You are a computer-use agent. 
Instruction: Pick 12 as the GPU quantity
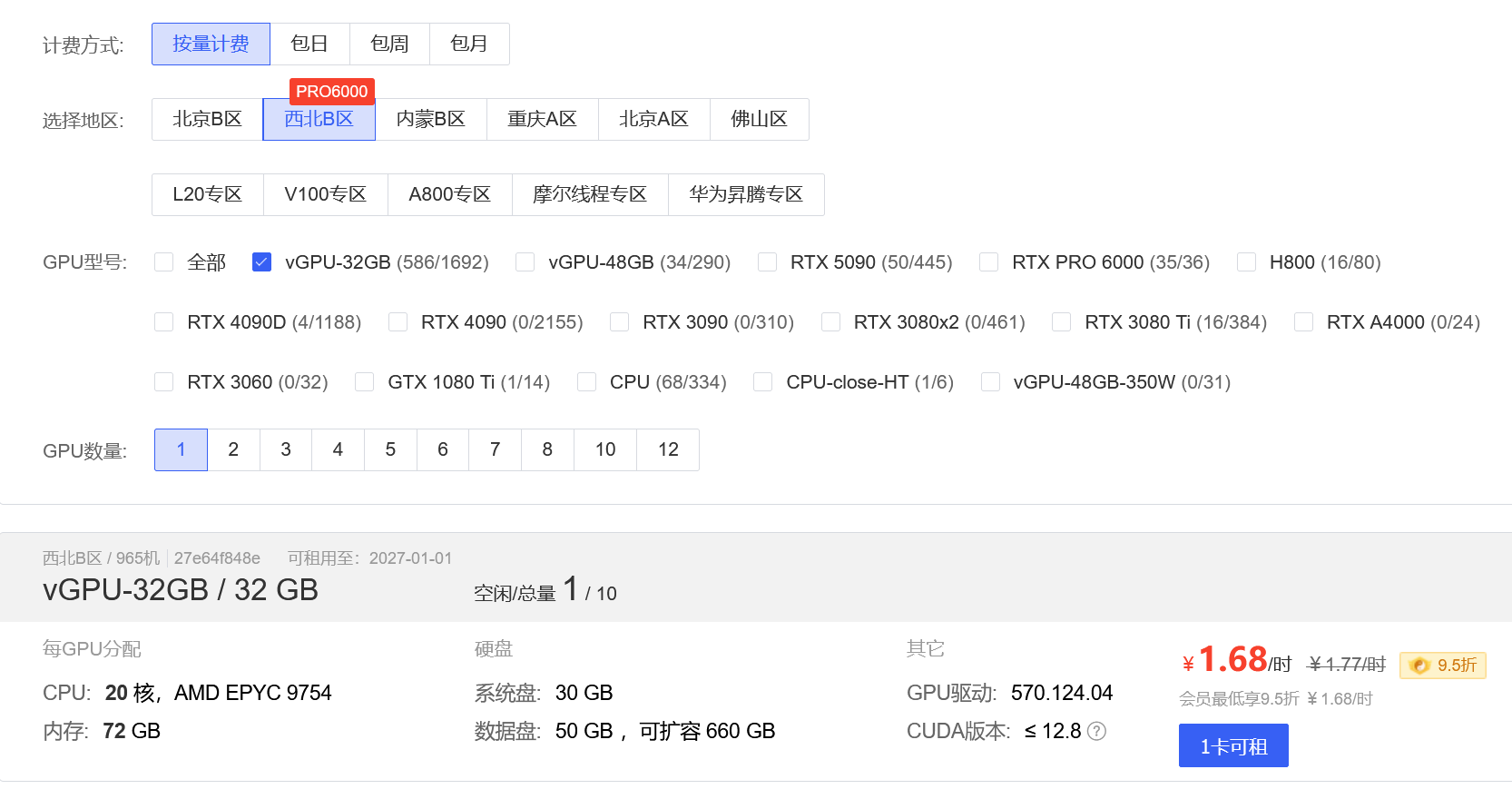click(x=668, y=449)
